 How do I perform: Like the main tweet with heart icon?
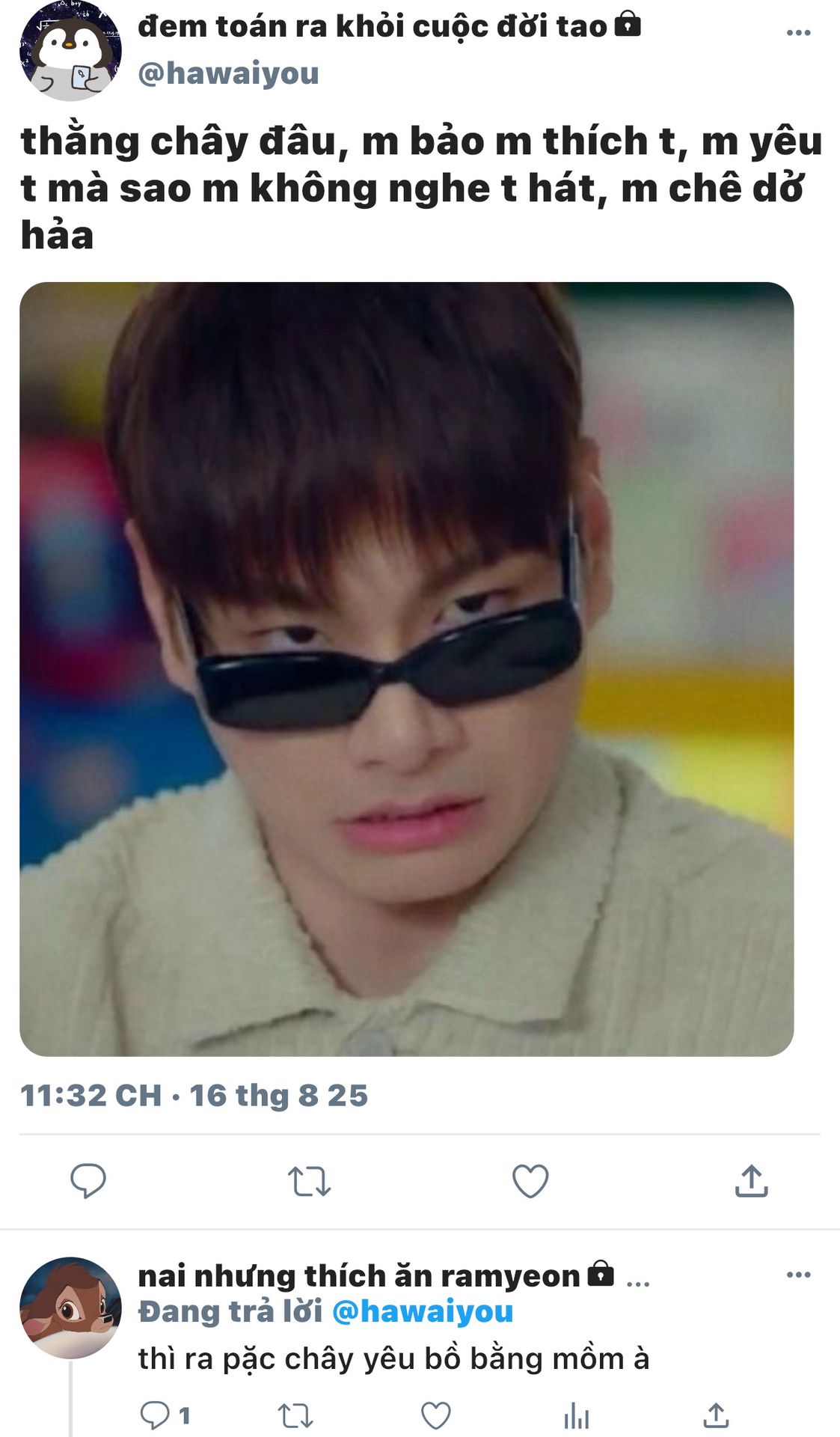pyautogui.click(x=530, y=1181)
